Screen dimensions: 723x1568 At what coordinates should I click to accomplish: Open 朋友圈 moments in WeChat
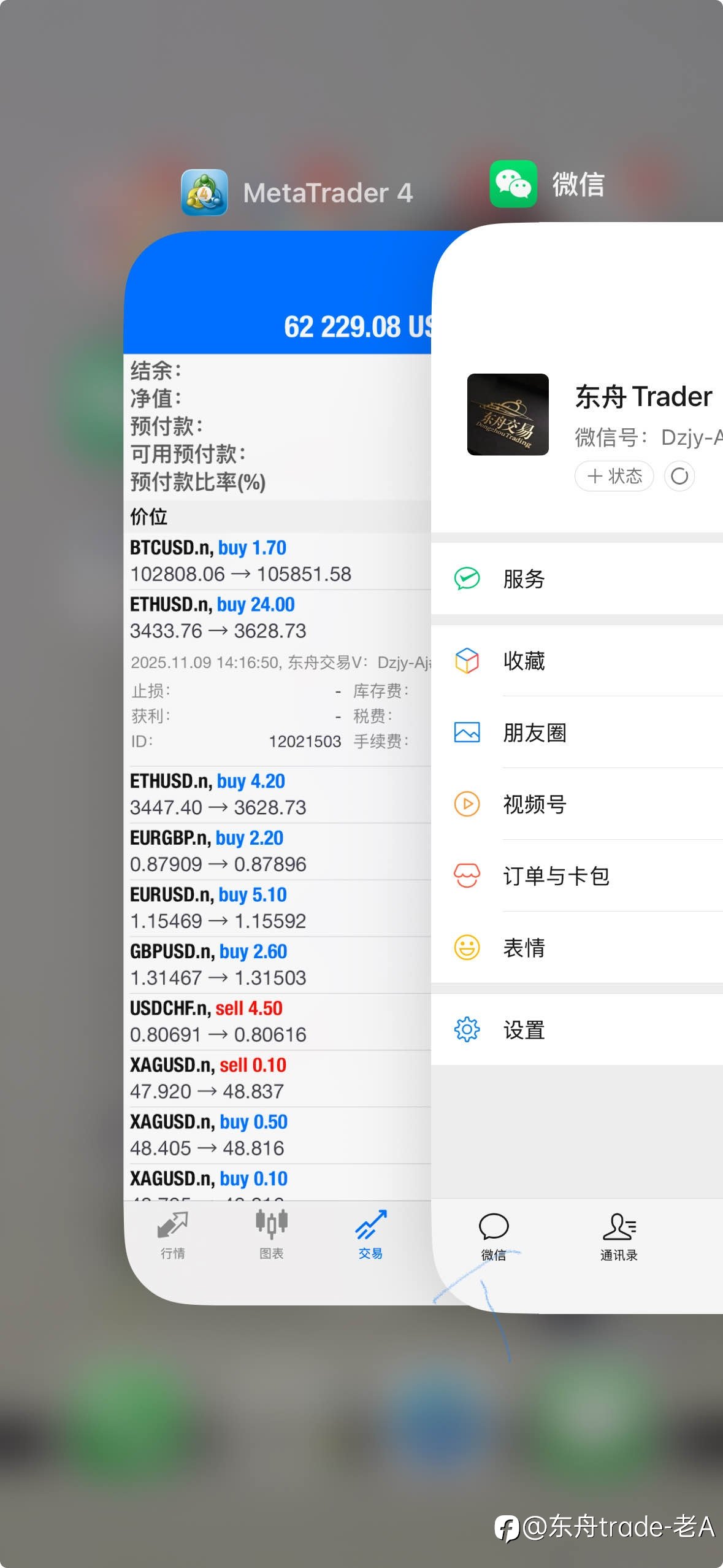click(x=577, y=732)
